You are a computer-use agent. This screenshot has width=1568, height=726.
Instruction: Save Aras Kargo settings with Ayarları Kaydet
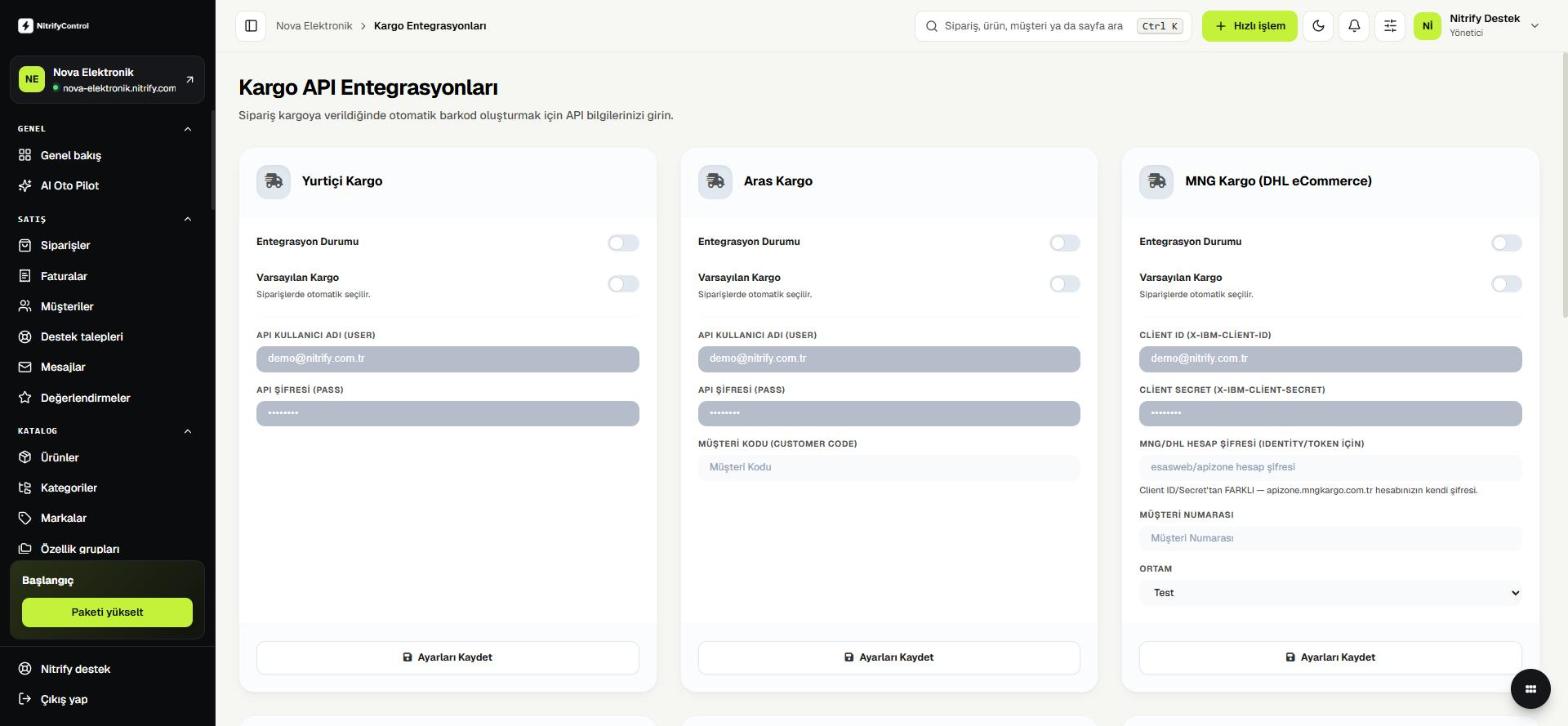click(889, 658)
